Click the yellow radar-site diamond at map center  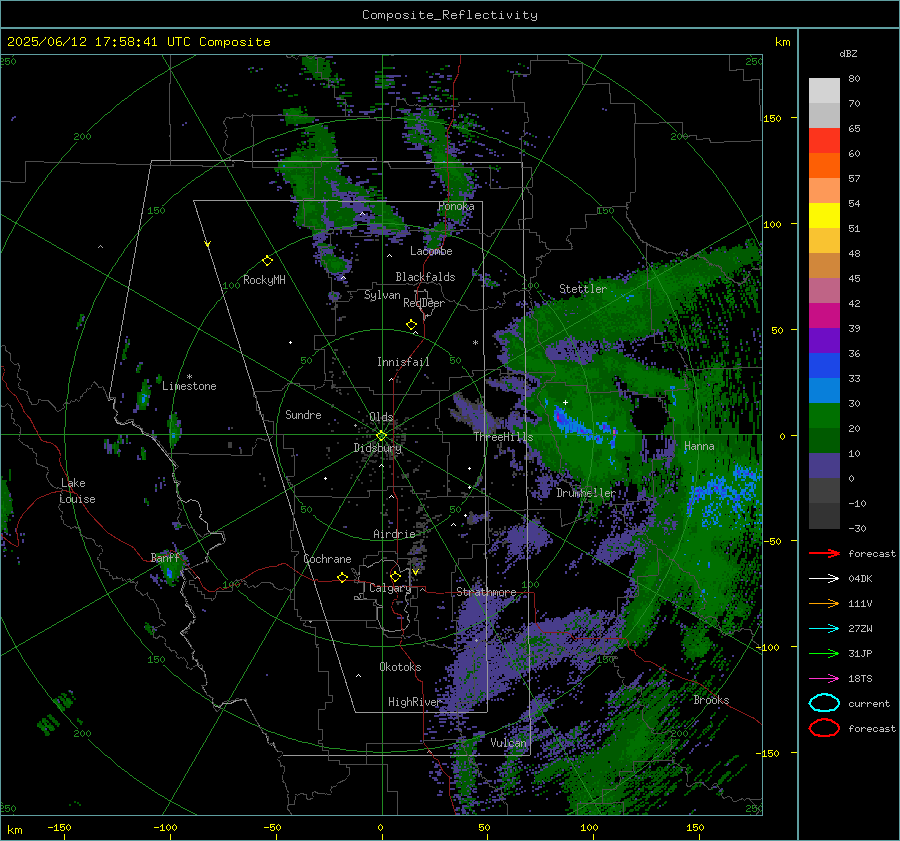pyautogui.click(x=381, y=436)
